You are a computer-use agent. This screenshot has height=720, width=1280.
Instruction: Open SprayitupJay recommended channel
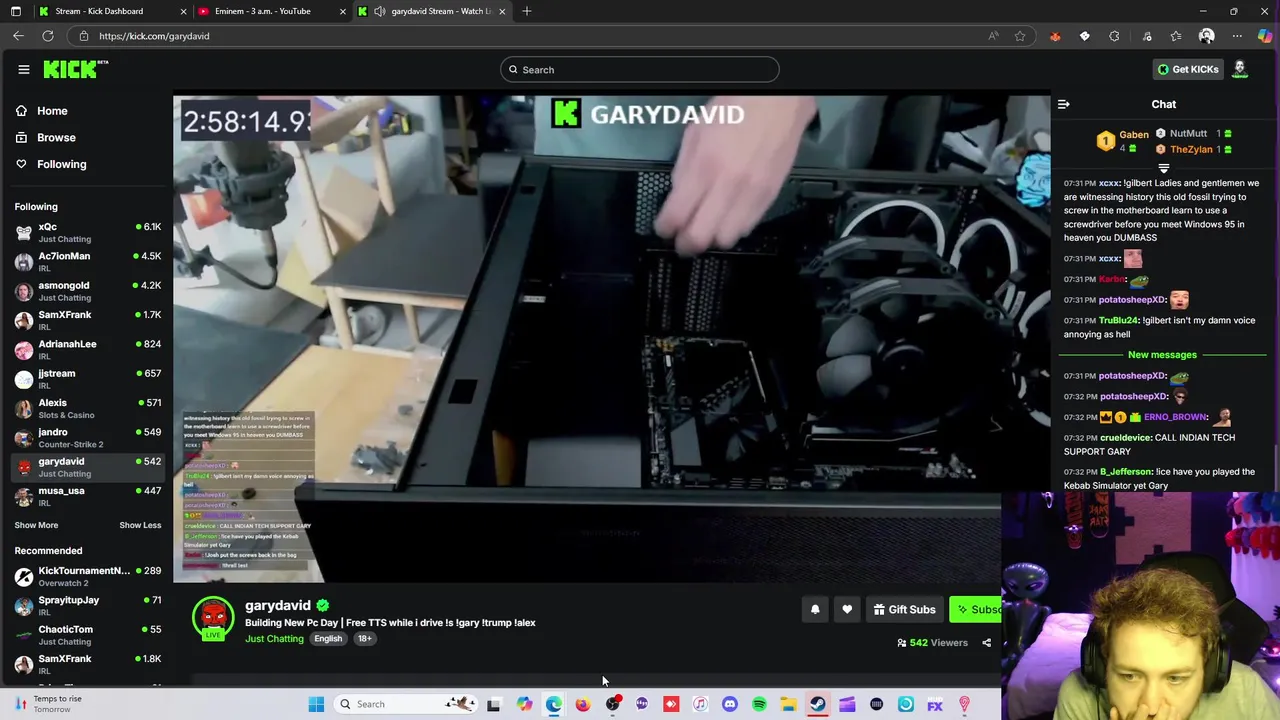(x=88, y=606)
